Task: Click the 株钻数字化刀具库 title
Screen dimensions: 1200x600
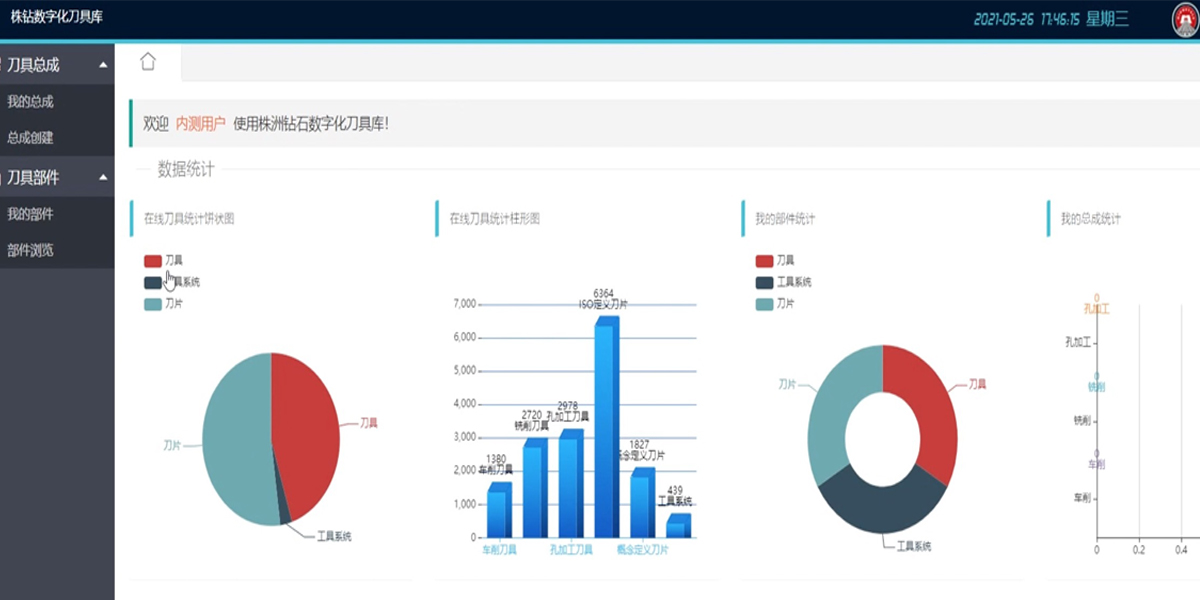Action: pyautogui.click(x=57, y=18)
